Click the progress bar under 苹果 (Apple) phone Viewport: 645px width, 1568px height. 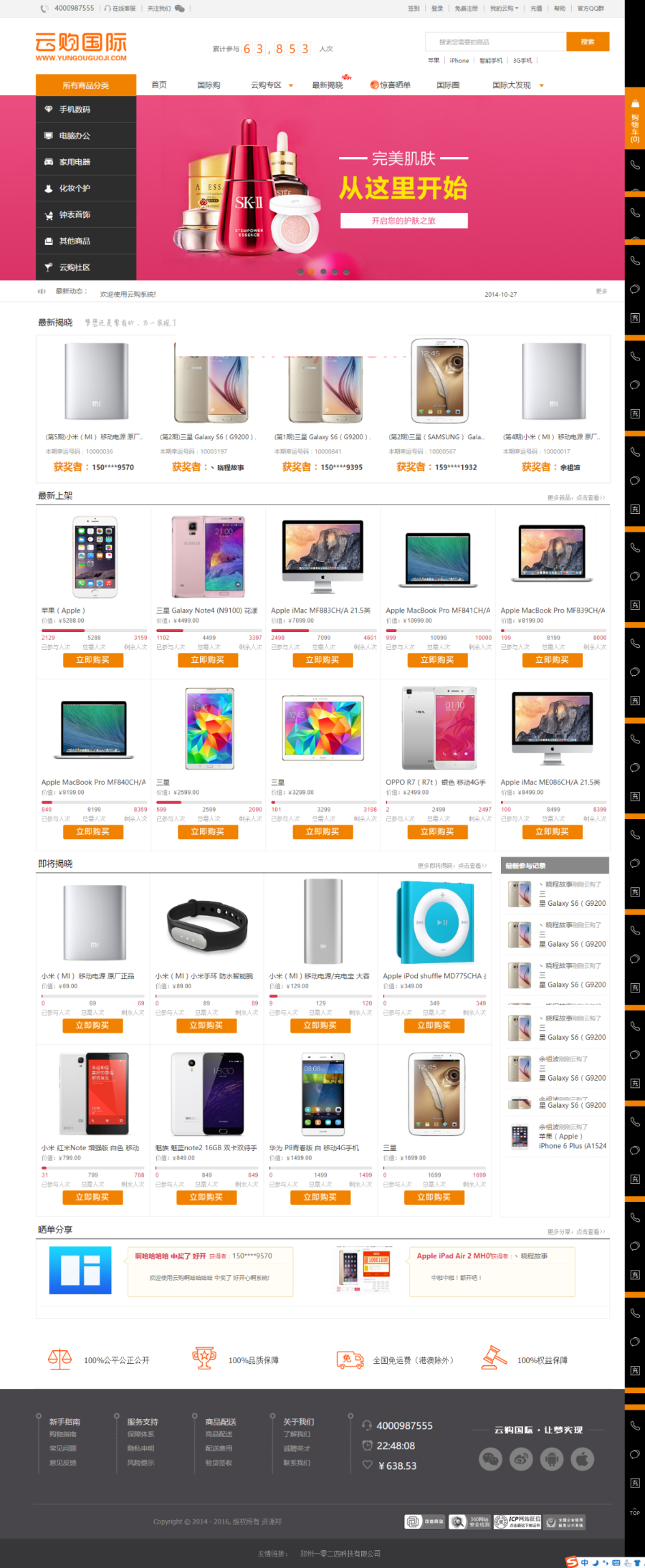[94, 631]
